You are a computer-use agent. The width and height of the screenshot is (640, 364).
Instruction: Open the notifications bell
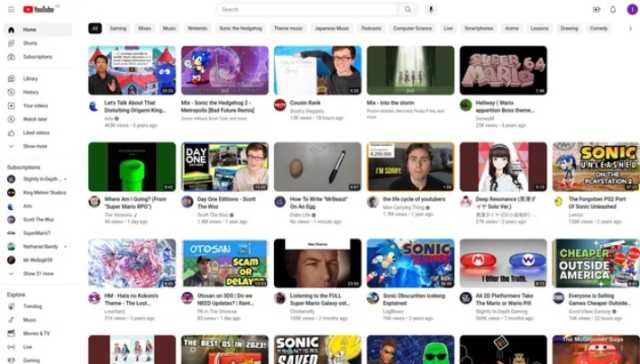coord(613,9)
